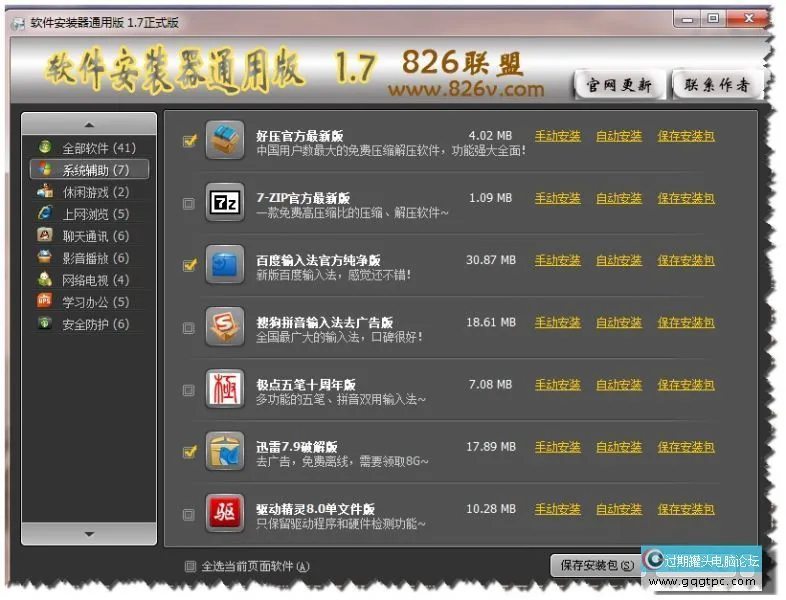Select 全部软件 (41) category

(89, 148)
